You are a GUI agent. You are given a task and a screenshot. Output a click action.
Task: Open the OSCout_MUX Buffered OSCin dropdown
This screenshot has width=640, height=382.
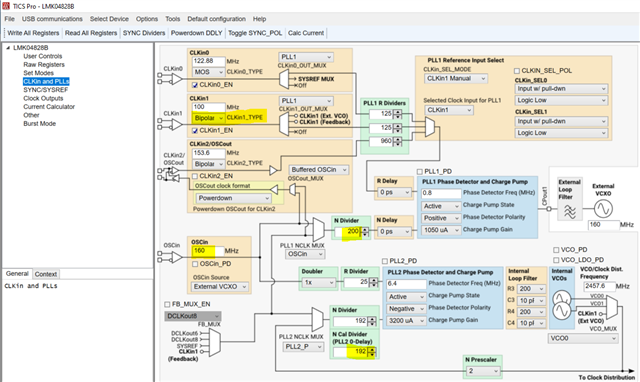click(x=319, y=169)
